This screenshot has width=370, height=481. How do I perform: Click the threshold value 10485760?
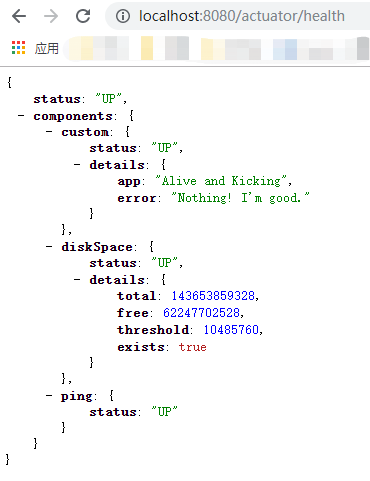231,330
